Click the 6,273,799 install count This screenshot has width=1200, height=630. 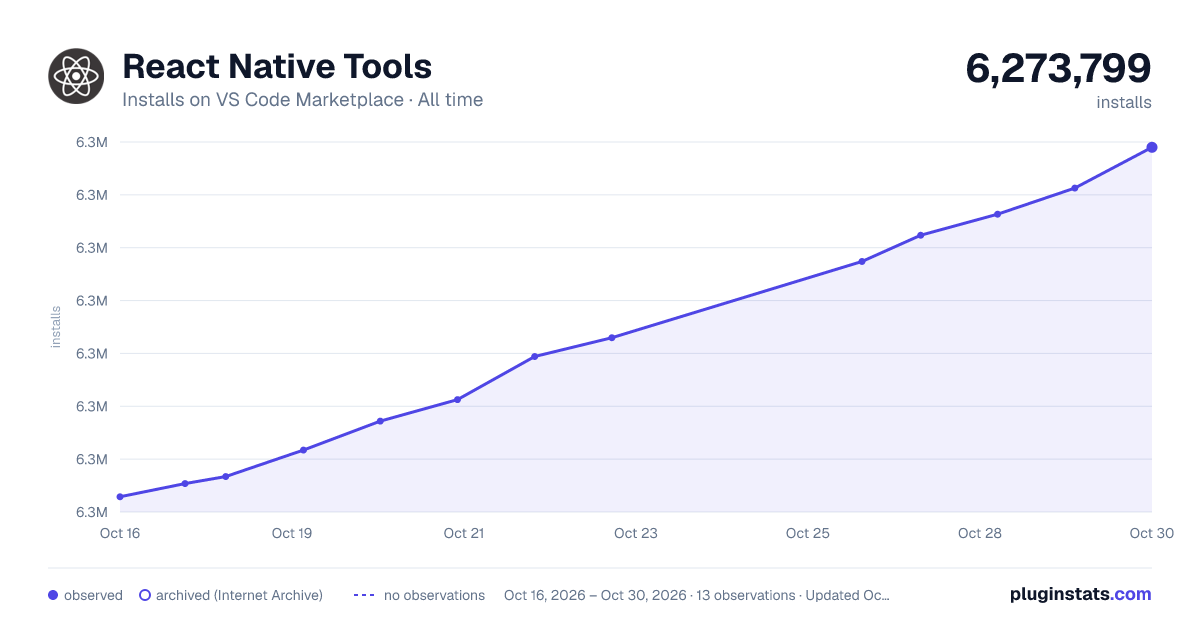coord(1058,68)
